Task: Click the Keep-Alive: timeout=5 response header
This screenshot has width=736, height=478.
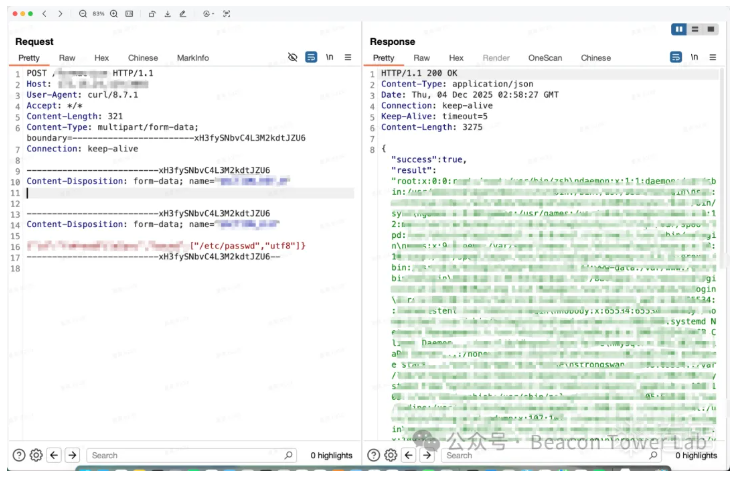Action: coord(434,116)
